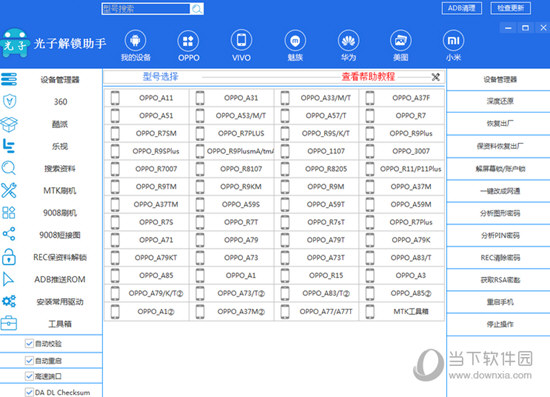This screenshot has height=397, width=550.
Task: Click the 搜索资料 magnifier icon
Action: [8, 168]
